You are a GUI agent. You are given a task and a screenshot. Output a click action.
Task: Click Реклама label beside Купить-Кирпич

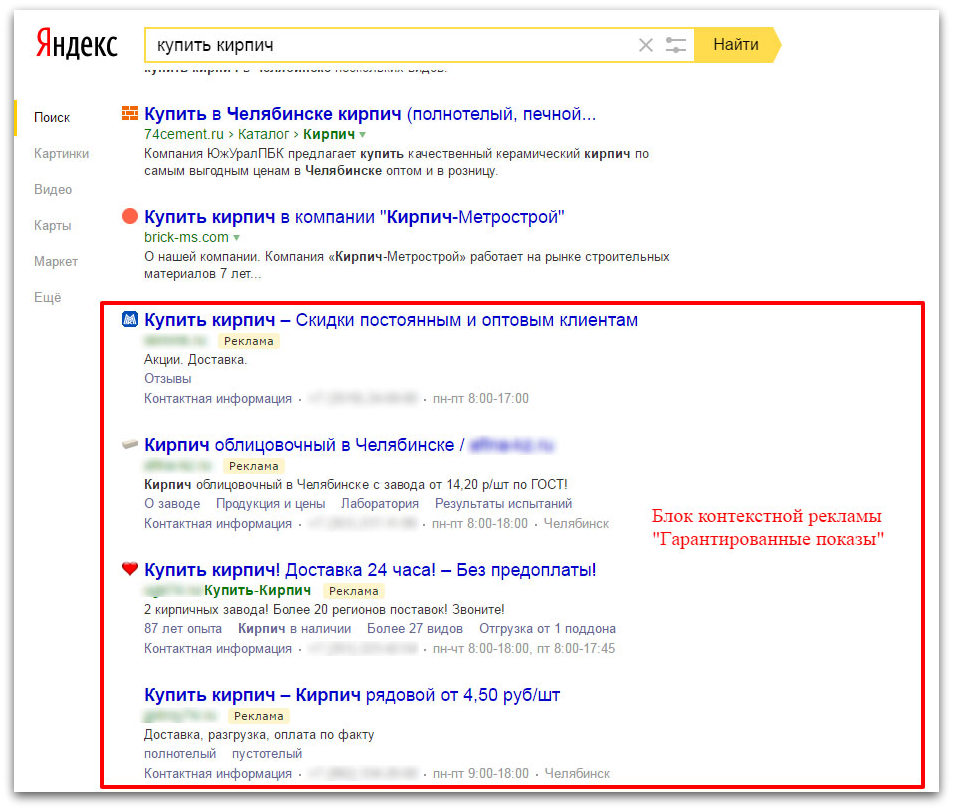pyautogui.click(x=354, y=591)
